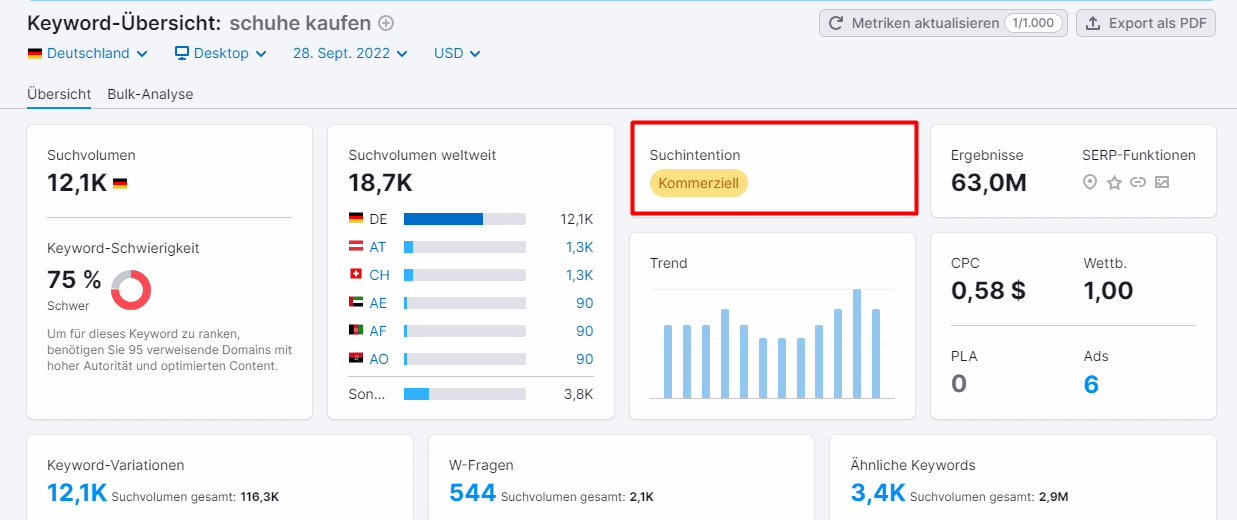
Task: Select the Übersicht tab
Action: point(59,94)
